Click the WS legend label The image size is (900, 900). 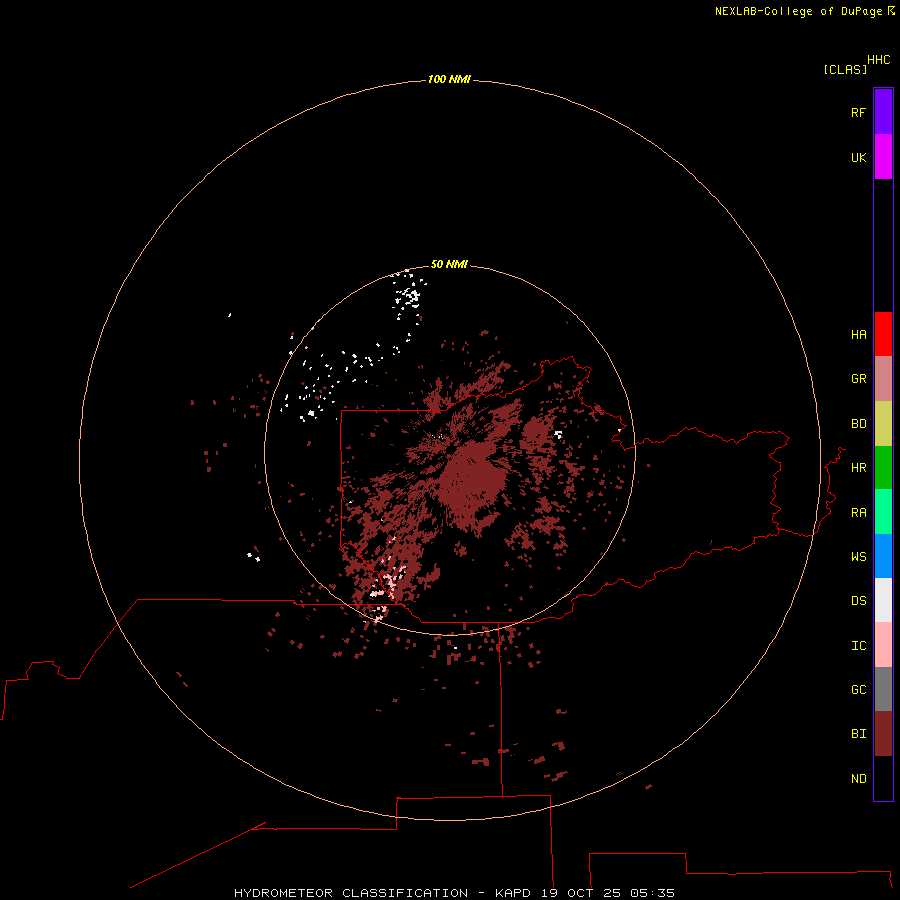point(858,557)
